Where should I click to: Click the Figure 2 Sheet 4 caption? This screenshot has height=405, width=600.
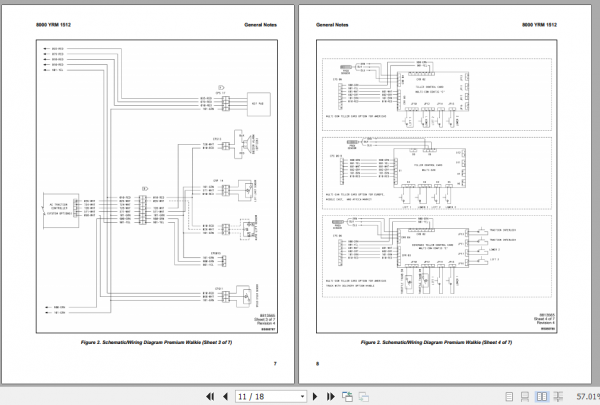[x=436, y=342]
